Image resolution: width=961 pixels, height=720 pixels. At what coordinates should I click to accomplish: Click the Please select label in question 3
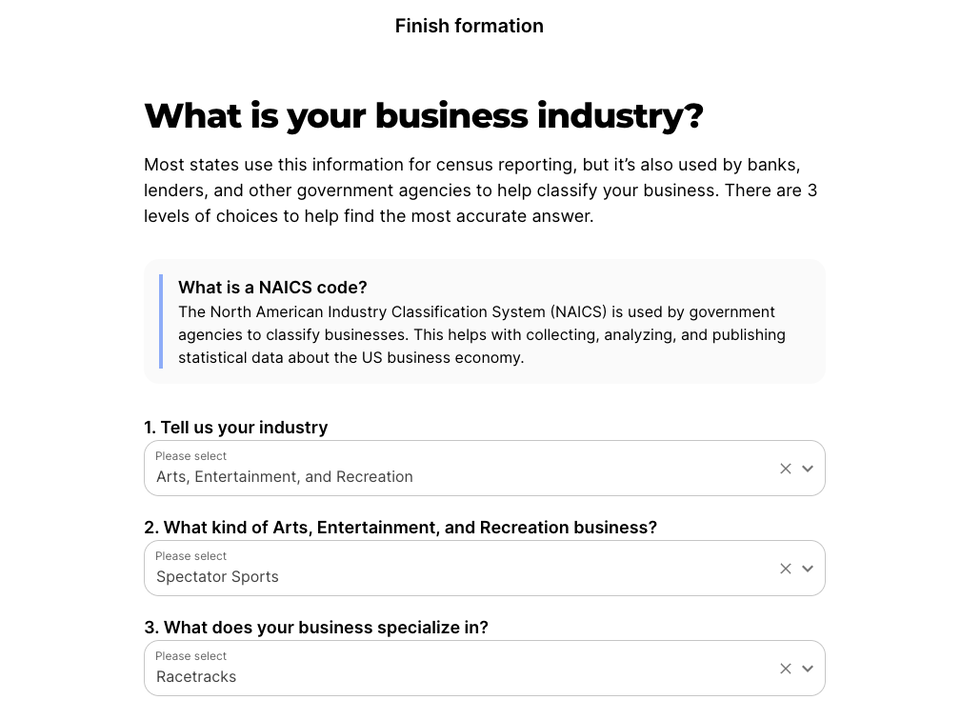click(x=191, y=656)
